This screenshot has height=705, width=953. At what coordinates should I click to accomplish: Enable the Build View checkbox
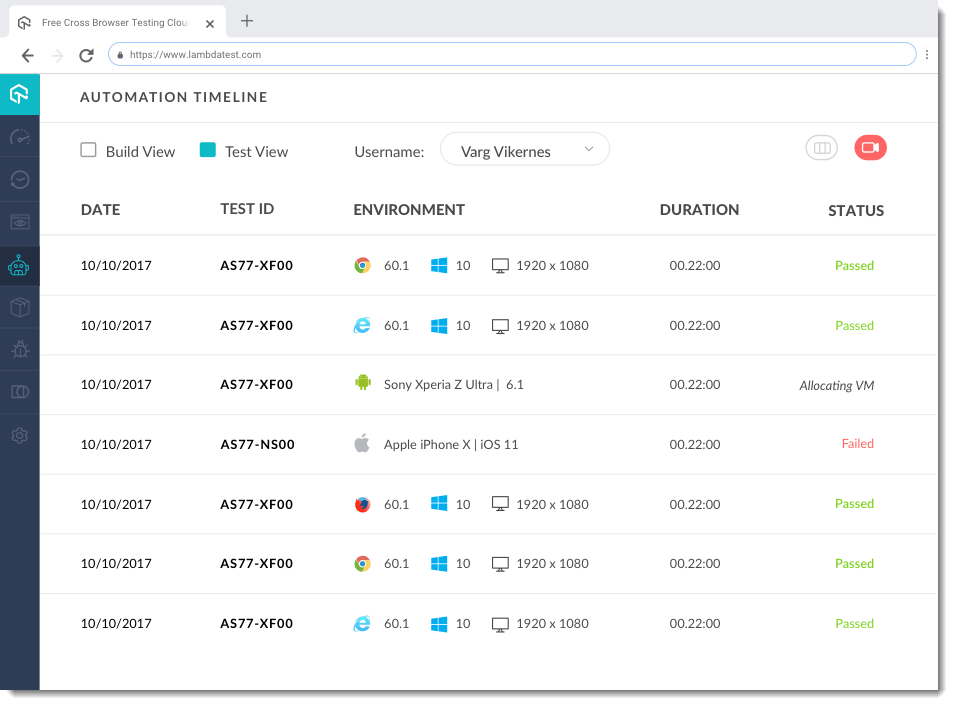click(89, 150)
